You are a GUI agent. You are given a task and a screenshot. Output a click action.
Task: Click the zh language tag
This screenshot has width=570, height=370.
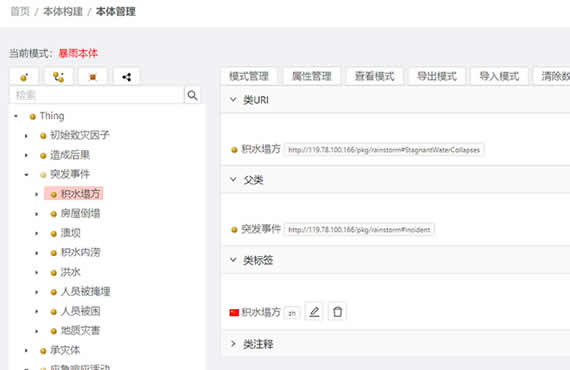(x=292, y=313)
